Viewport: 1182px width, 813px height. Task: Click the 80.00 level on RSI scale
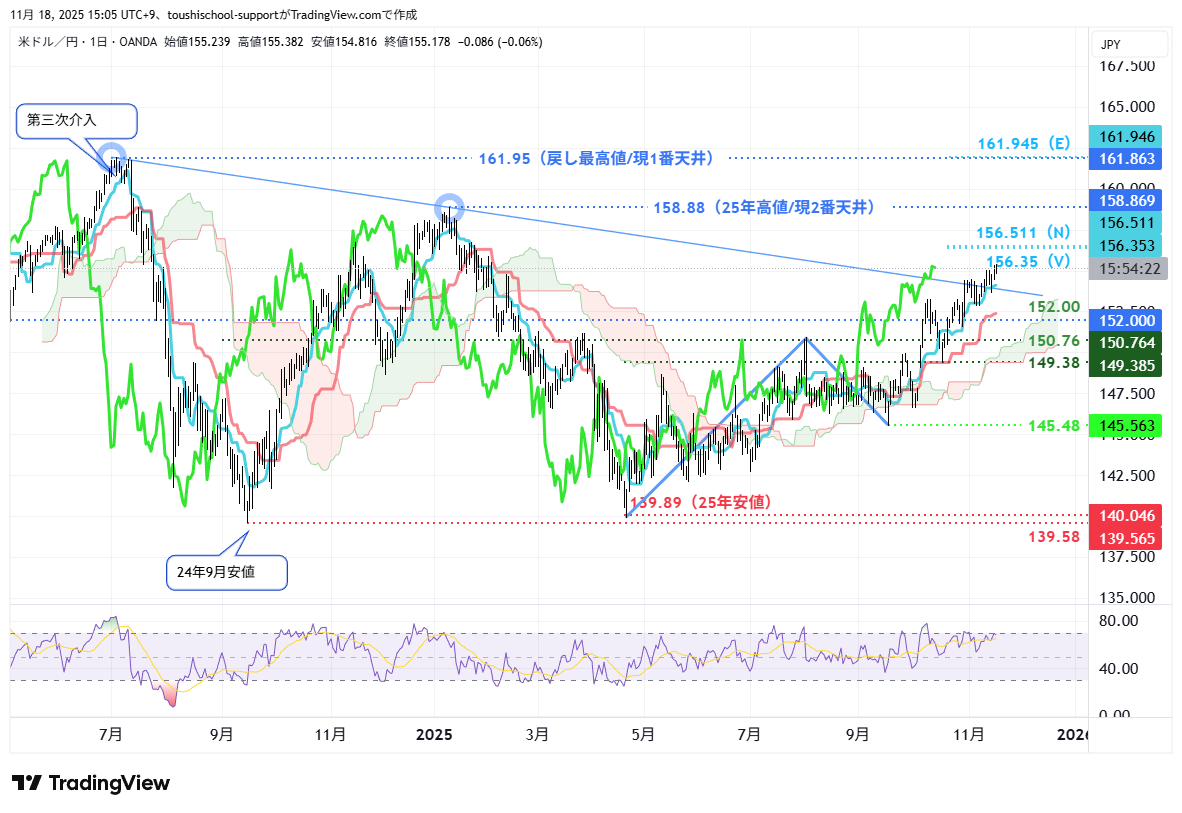(x=1117, y=620)
